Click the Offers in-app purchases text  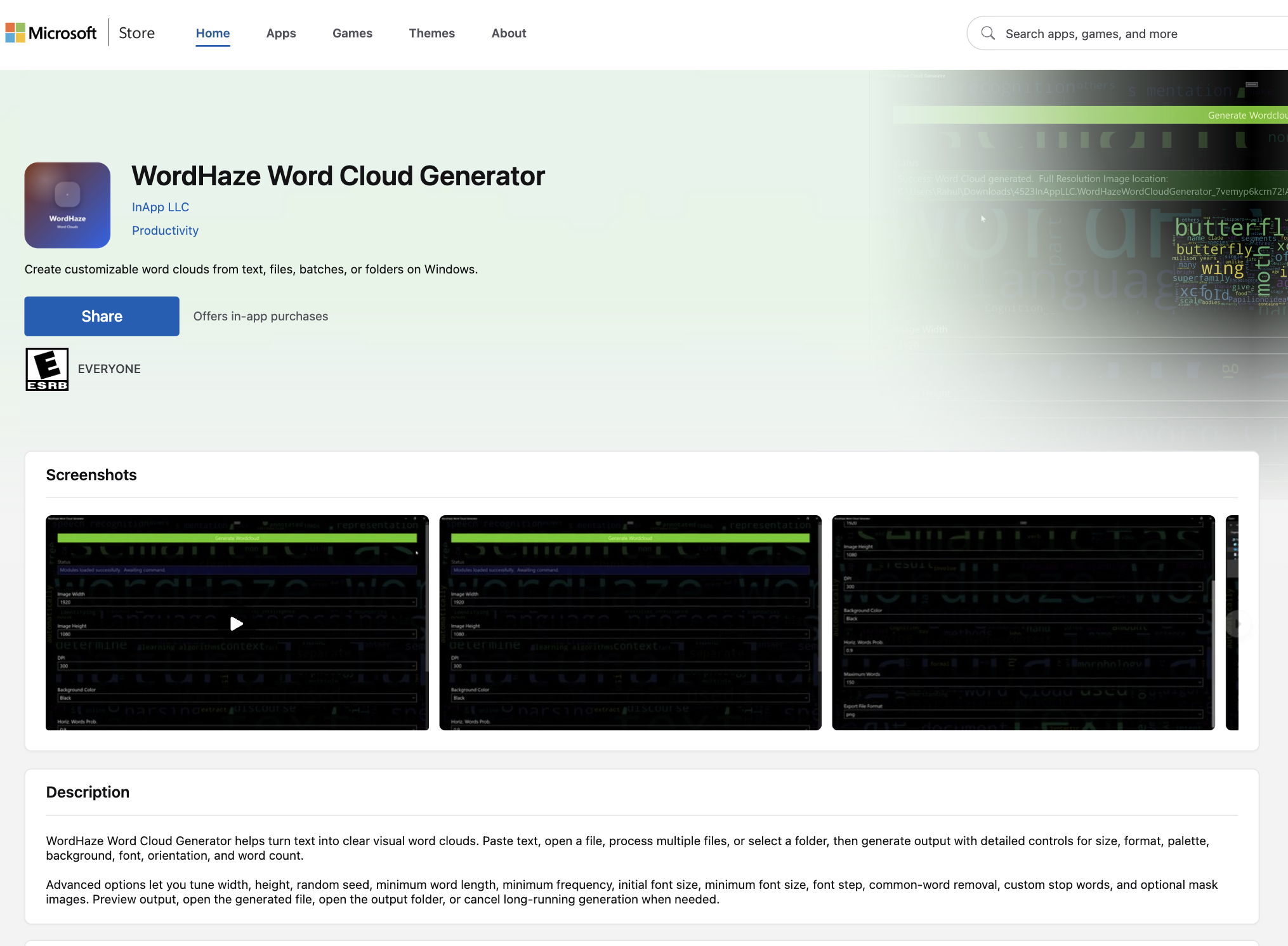click(261, 316)
